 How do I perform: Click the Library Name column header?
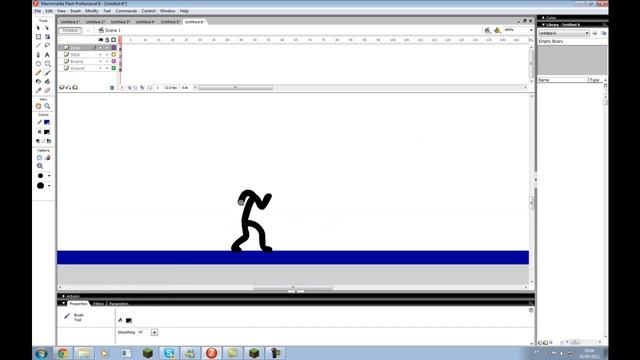[562, 80]
